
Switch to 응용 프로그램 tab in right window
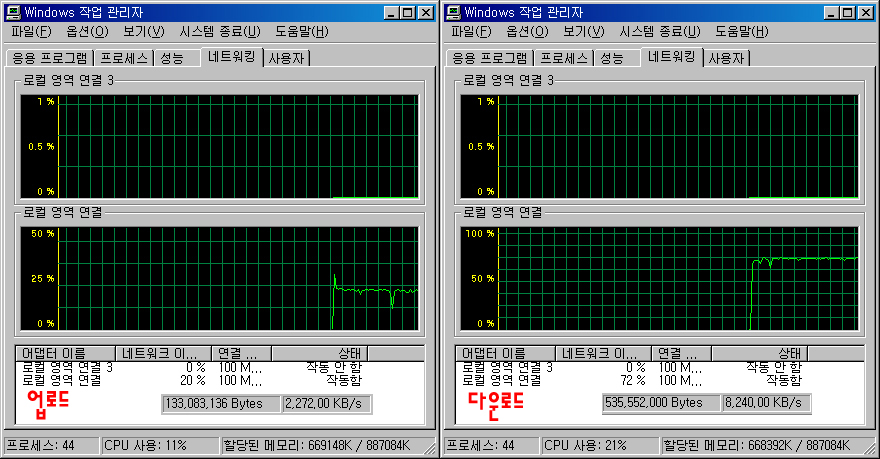click(x=489, y=58)
